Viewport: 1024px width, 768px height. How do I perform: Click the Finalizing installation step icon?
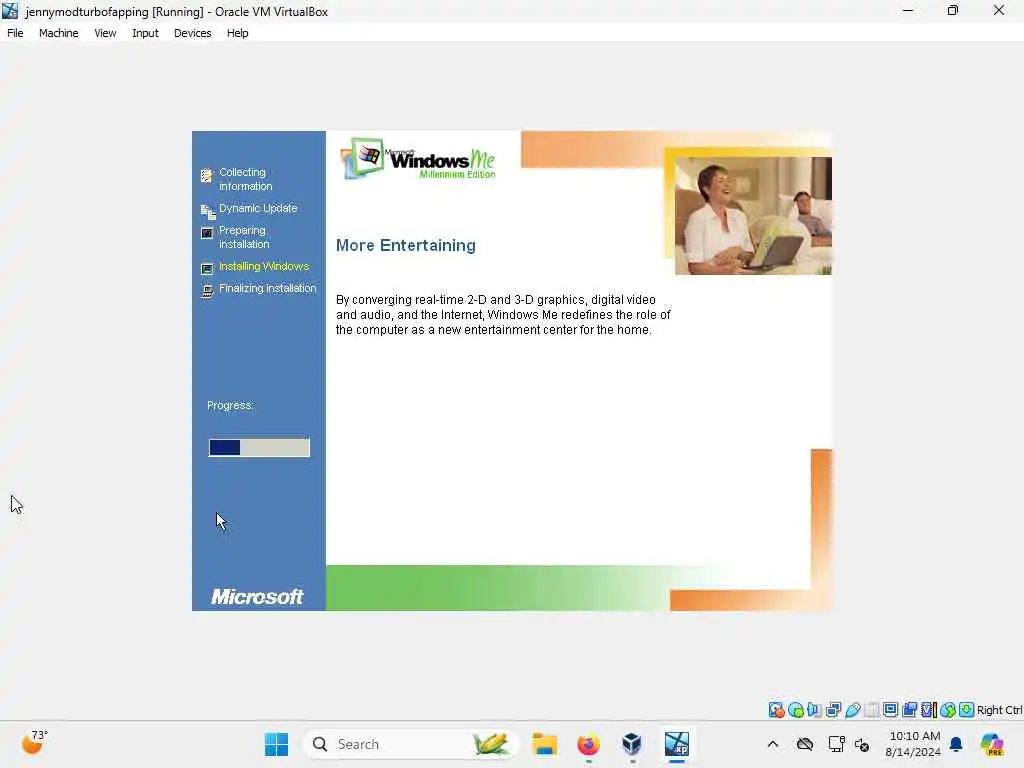(207, 291)
